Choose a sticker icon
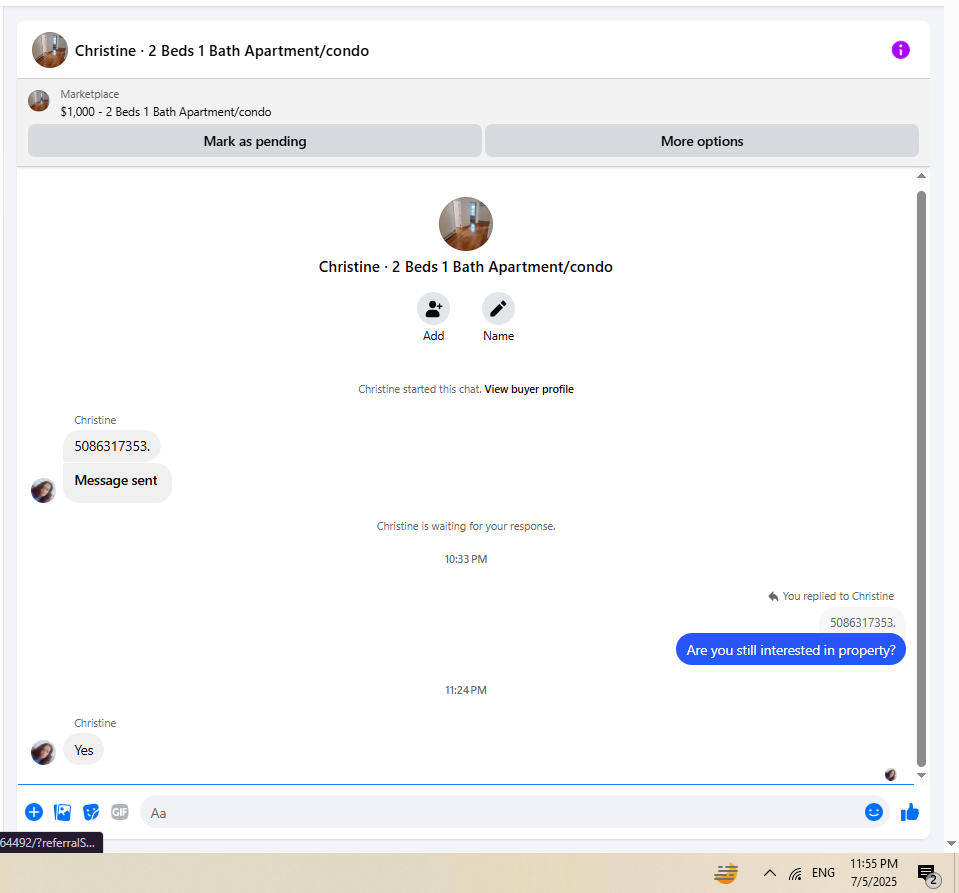The width and height of the screenshot is (959, 893). click(91, 812)
